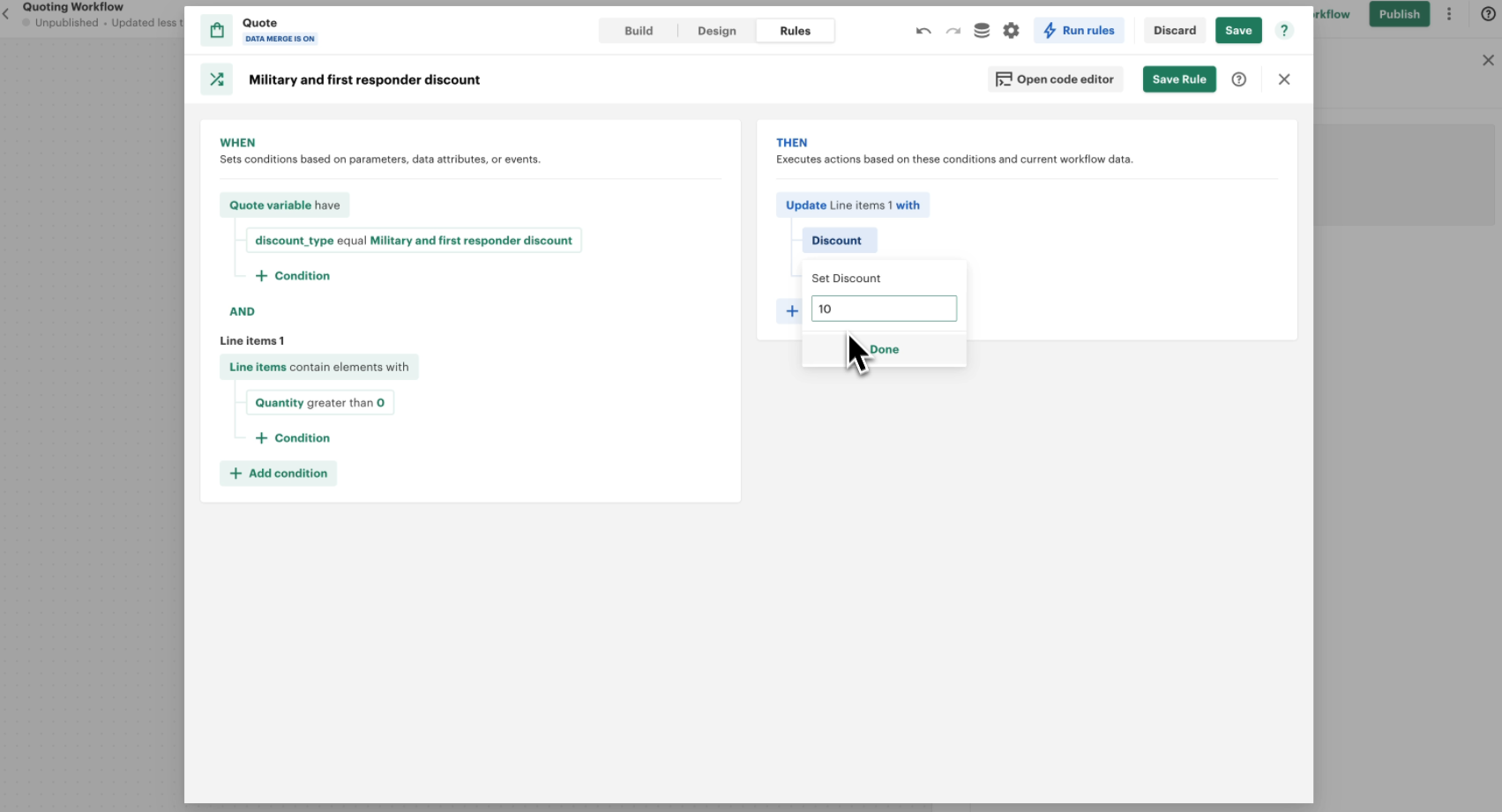The height and width of the screenshot is (812, 1502).
Task: Click the Run rules button
Action: point(1079,31)
